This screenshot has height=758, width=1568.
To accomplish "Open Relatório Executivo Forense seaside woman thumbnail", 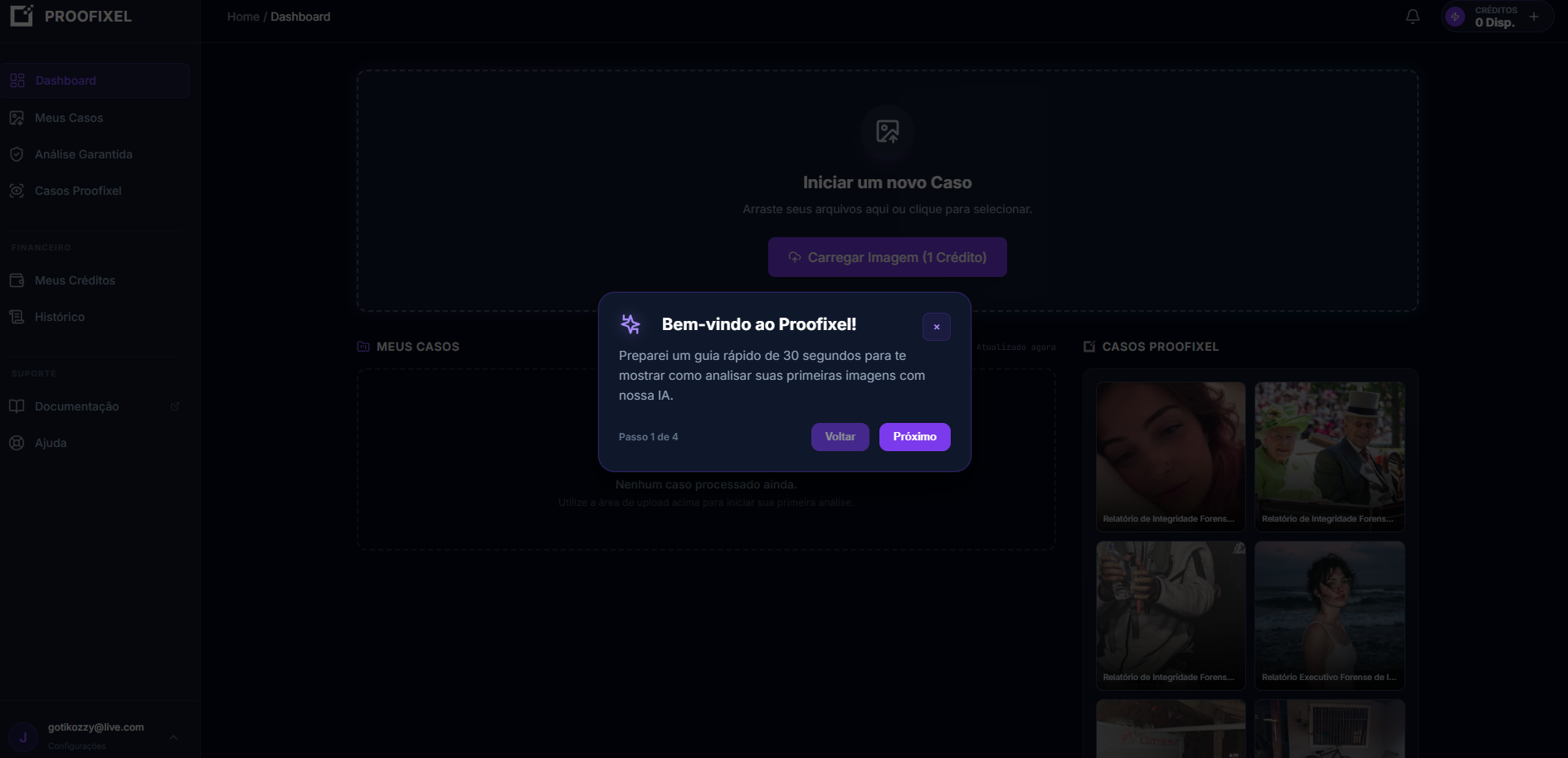I will tap(1330, 615).
